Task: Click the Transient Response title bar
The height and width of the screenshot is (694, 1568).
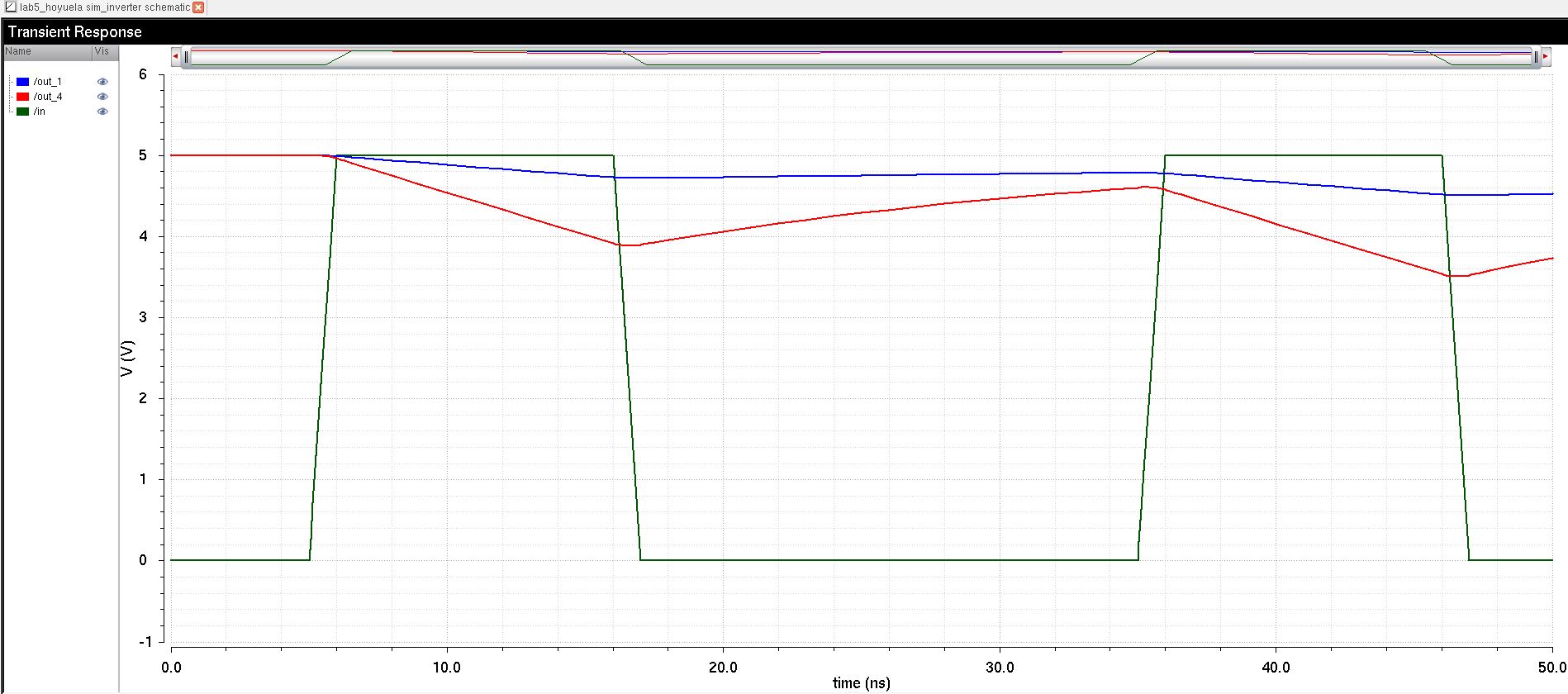Action: click(784, 32)
